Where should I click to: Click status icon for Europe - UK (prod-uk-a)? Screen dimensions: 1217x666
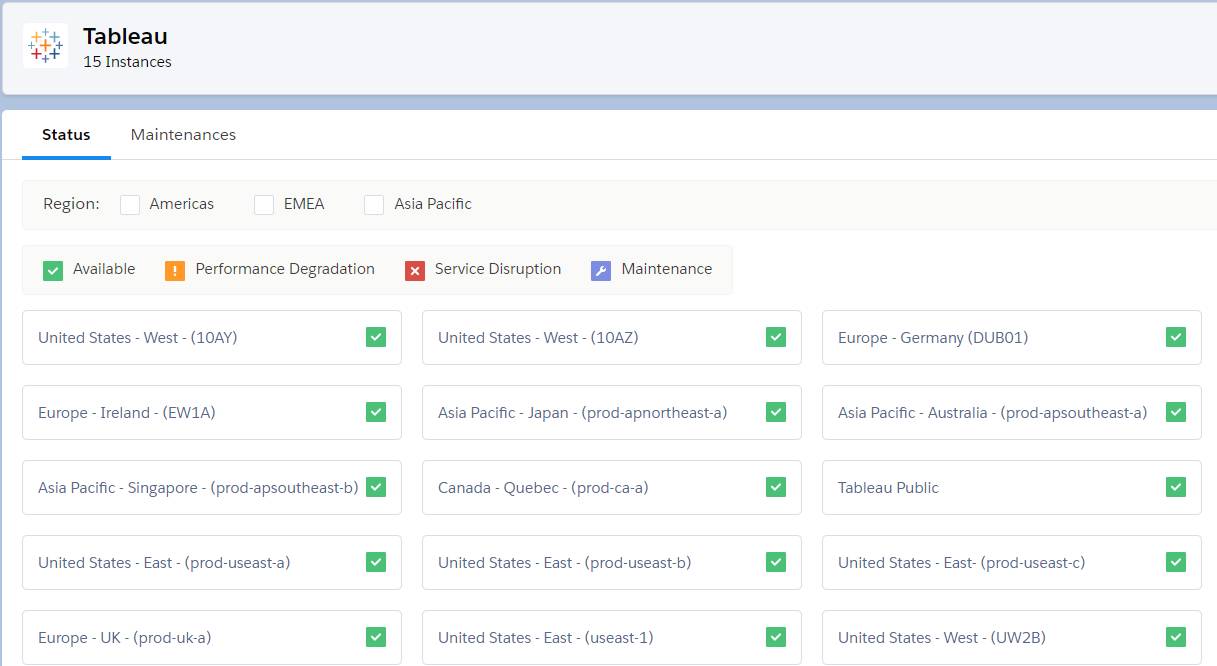[376, 637]
